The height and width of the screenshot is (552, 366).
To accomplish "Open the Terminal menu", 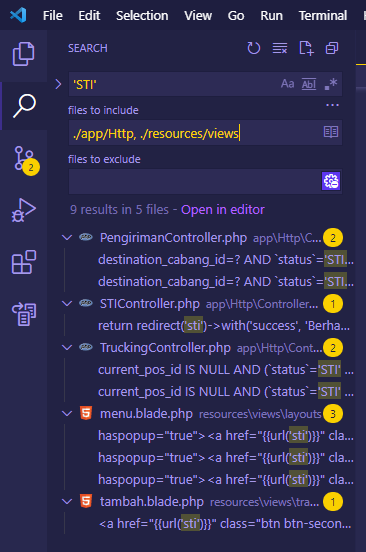I will [323, 15].
